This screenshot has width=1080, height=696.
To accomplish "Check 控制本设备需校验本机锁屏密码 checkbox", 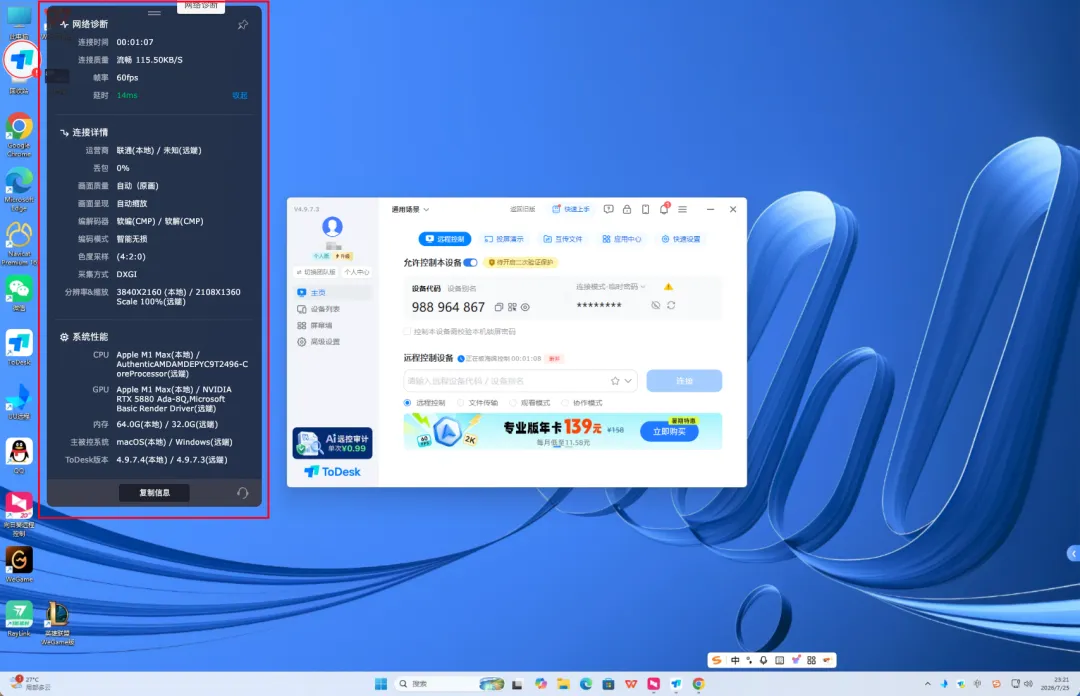I will pyautogui.click(x=407, y=331).
